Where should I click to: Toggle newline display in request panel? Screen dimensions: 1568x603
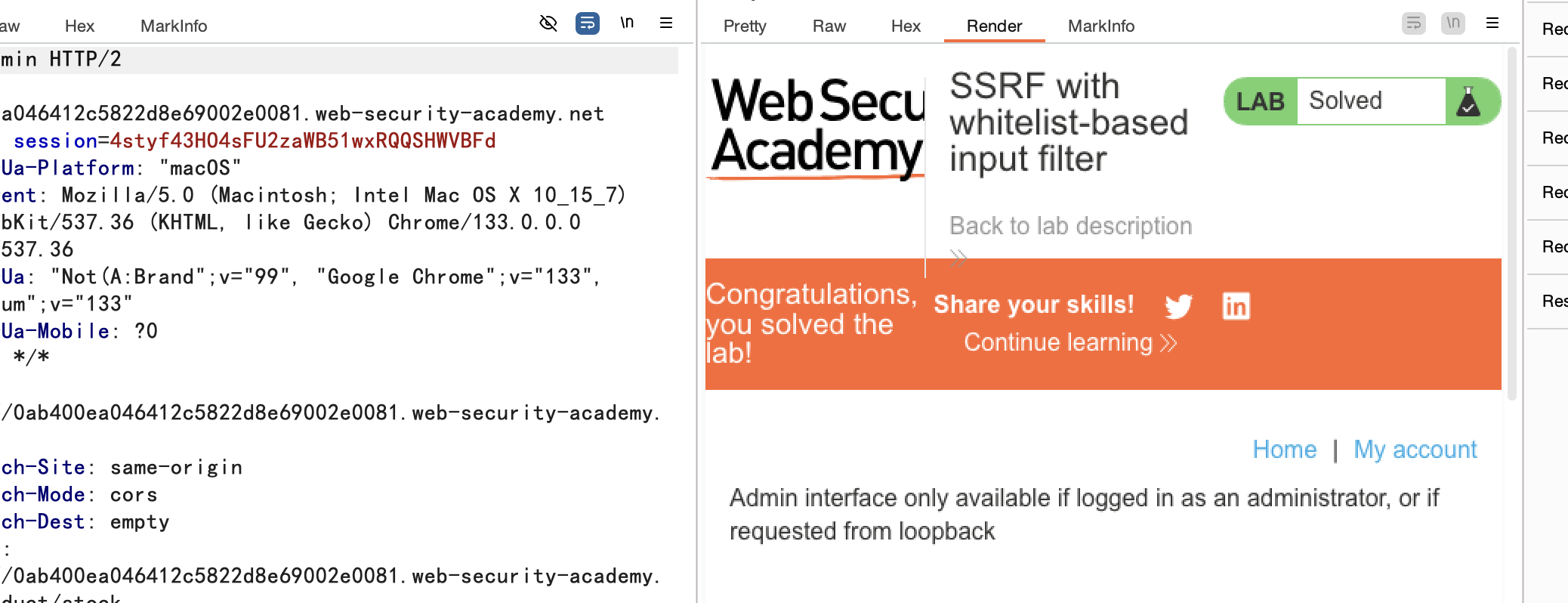[627, 23]
